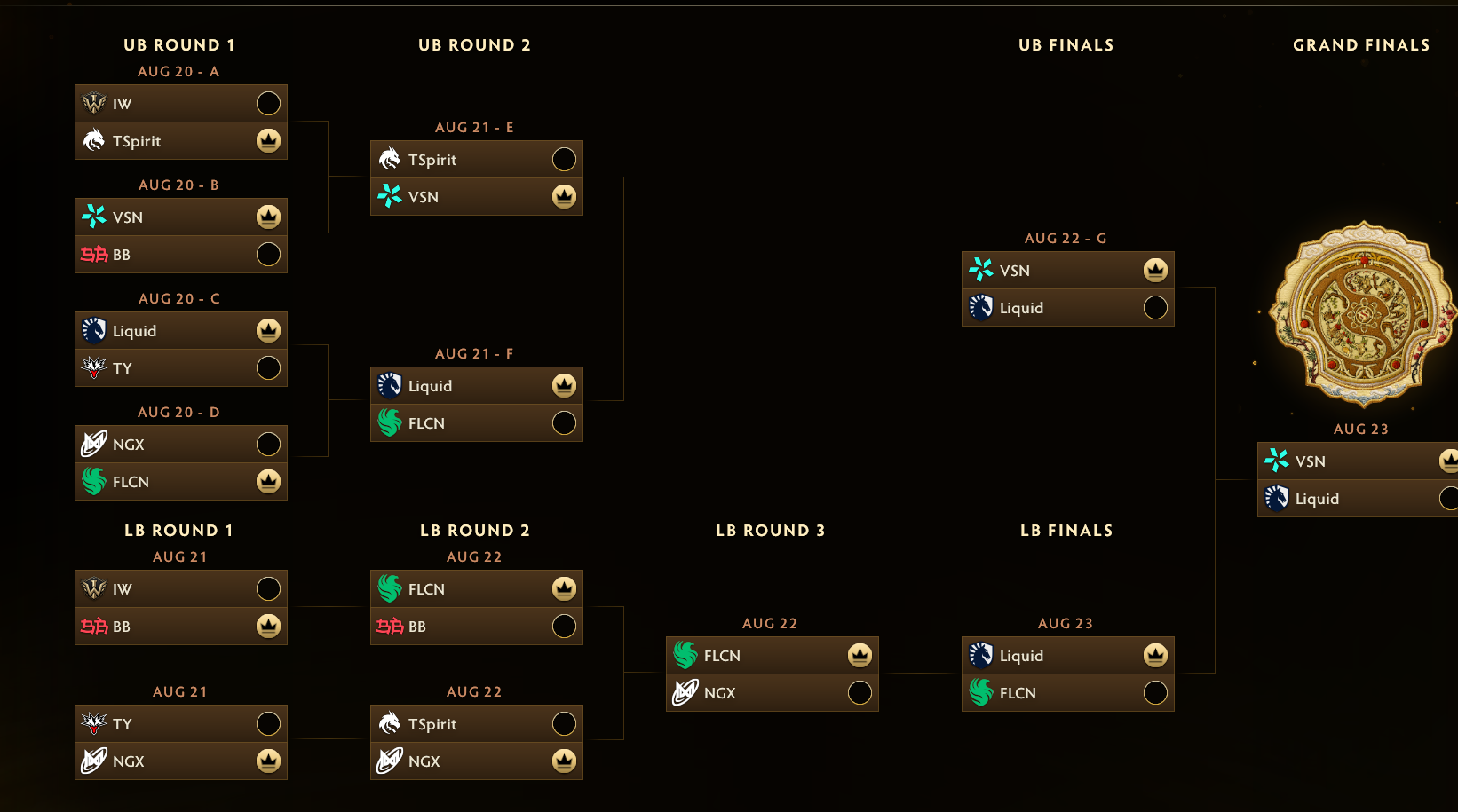Click the UB Round 2 column header

[x=475, y=45]
